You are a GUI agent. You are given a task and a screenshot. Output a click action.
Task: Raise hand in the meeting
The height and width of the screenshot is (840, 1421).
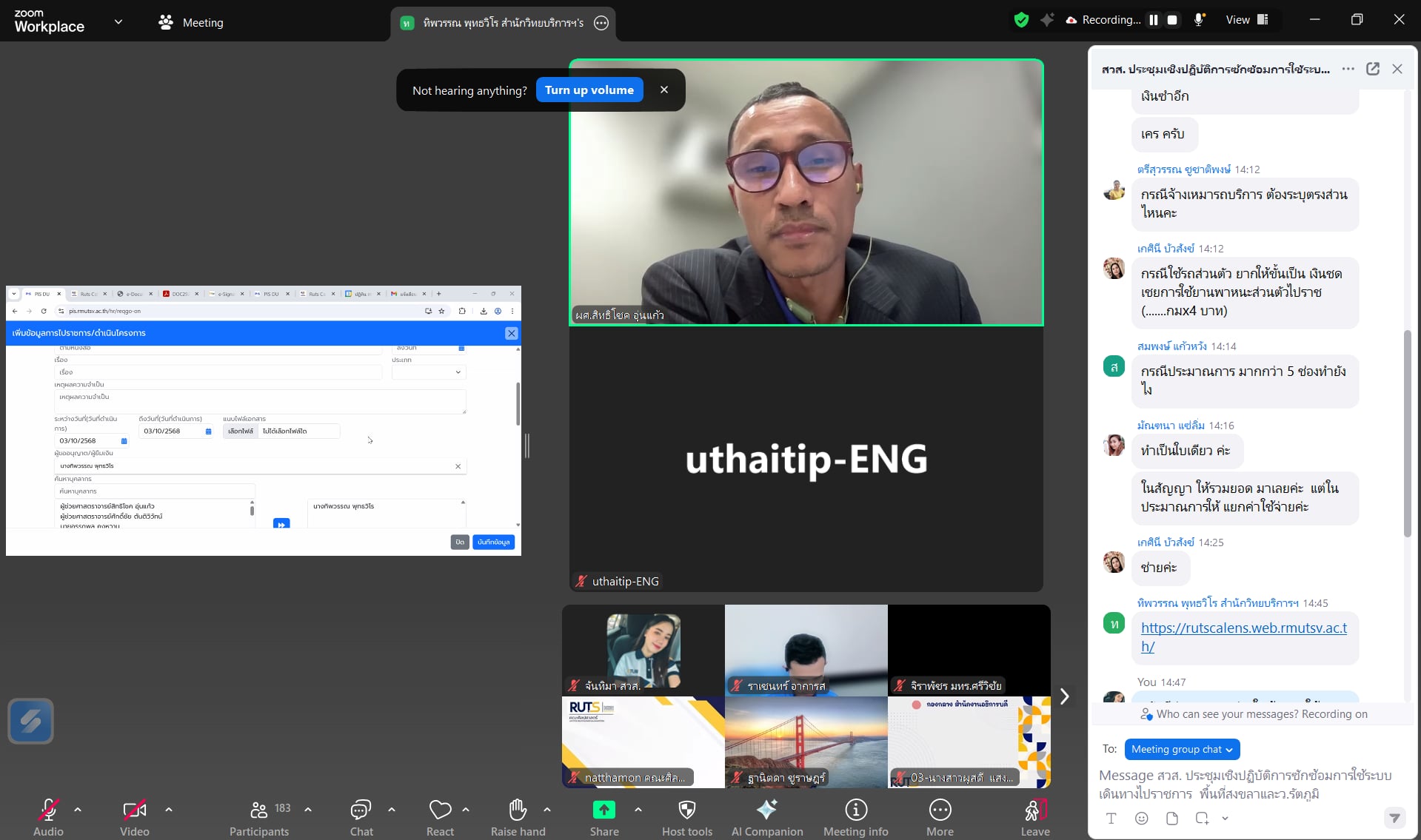tap(518, 817)
